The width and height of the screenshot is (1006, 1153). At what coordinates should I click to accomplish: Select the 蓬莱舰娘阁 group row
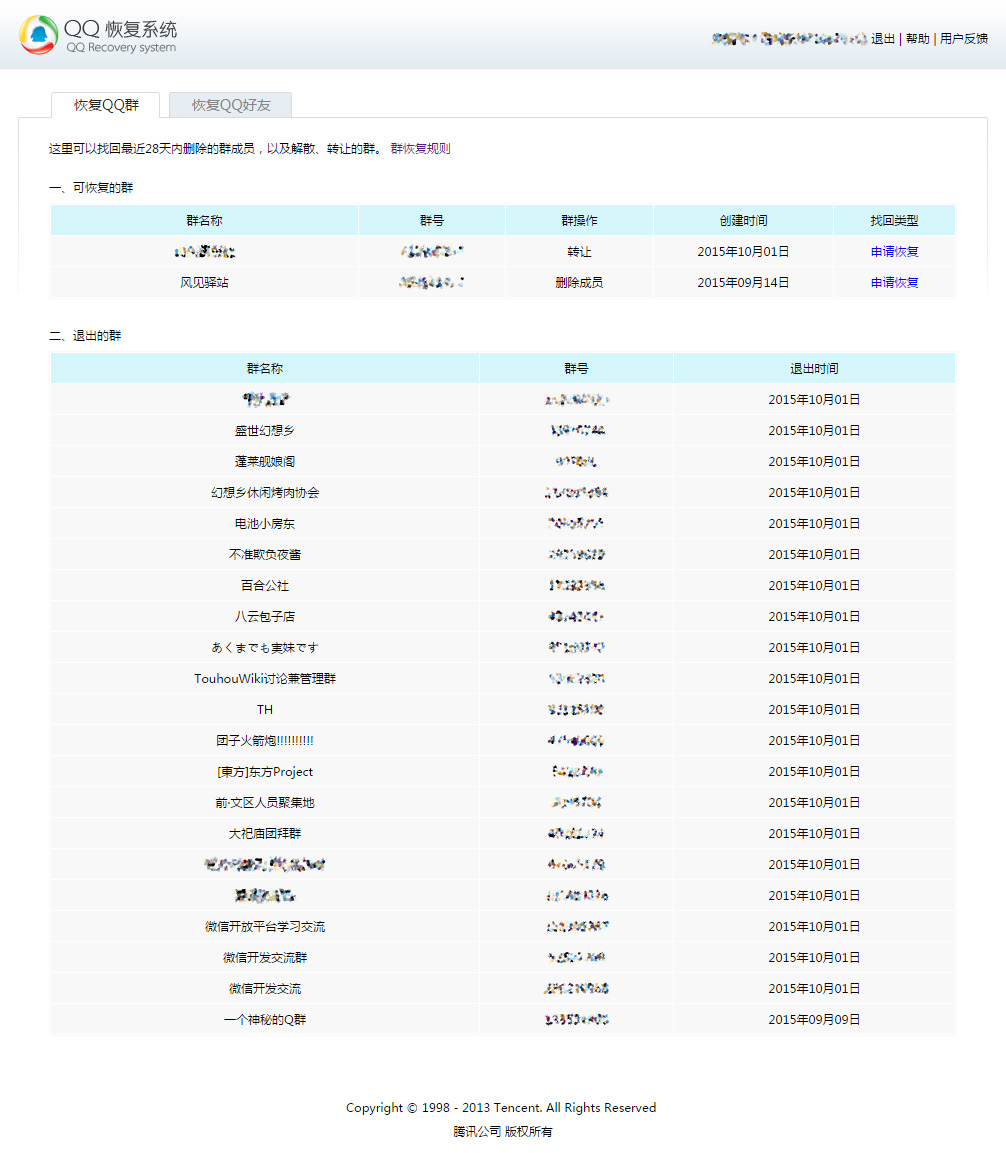pos(503,461)
